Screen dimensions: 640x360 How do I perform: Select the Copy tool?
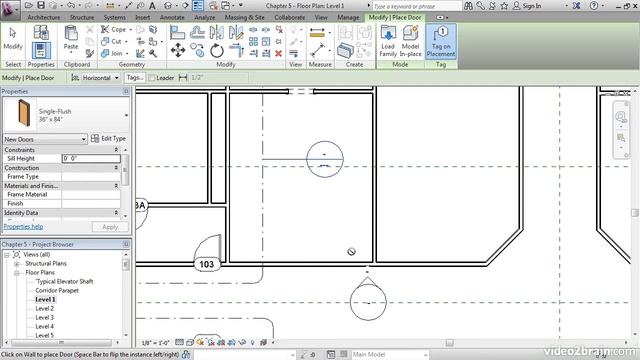pyautogui.click(x=197, y=51)
